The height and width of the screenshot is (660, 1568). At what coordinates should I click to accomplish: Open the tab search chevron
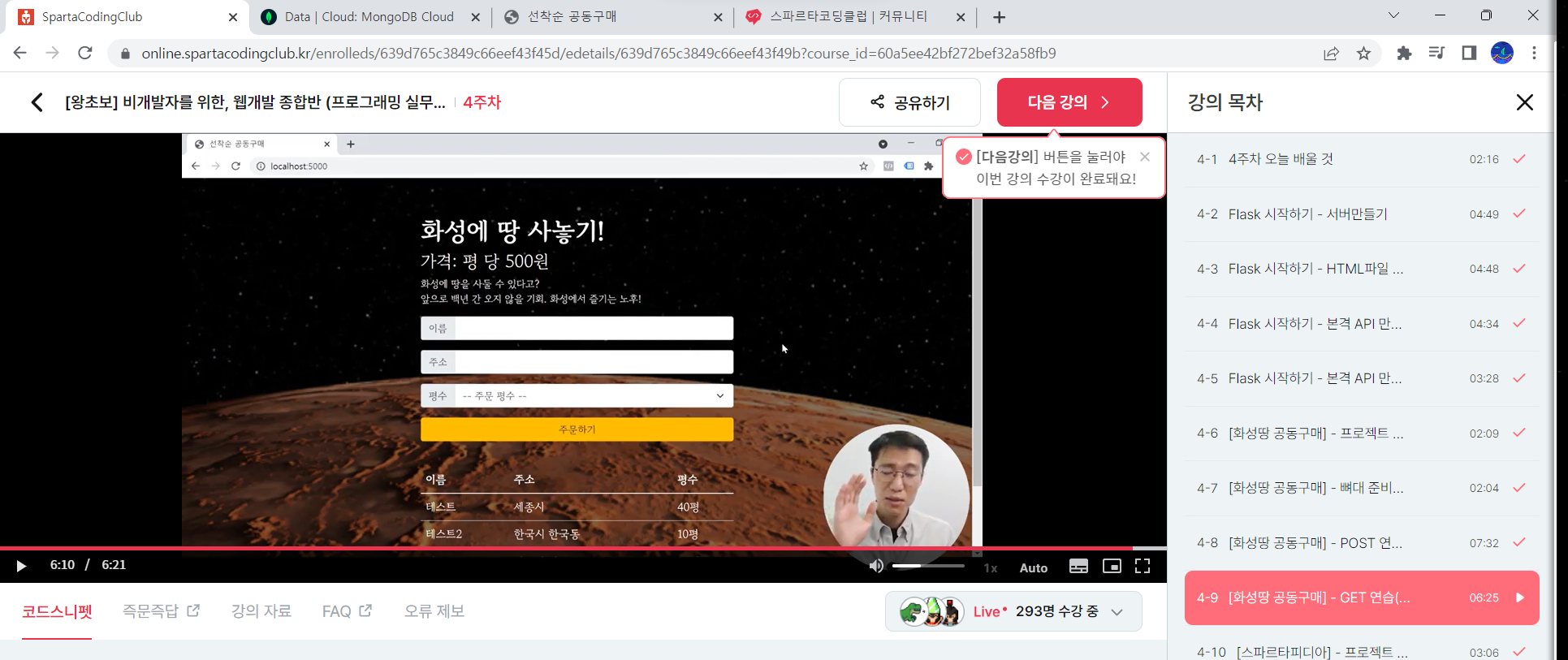[x=1394, y=15]
